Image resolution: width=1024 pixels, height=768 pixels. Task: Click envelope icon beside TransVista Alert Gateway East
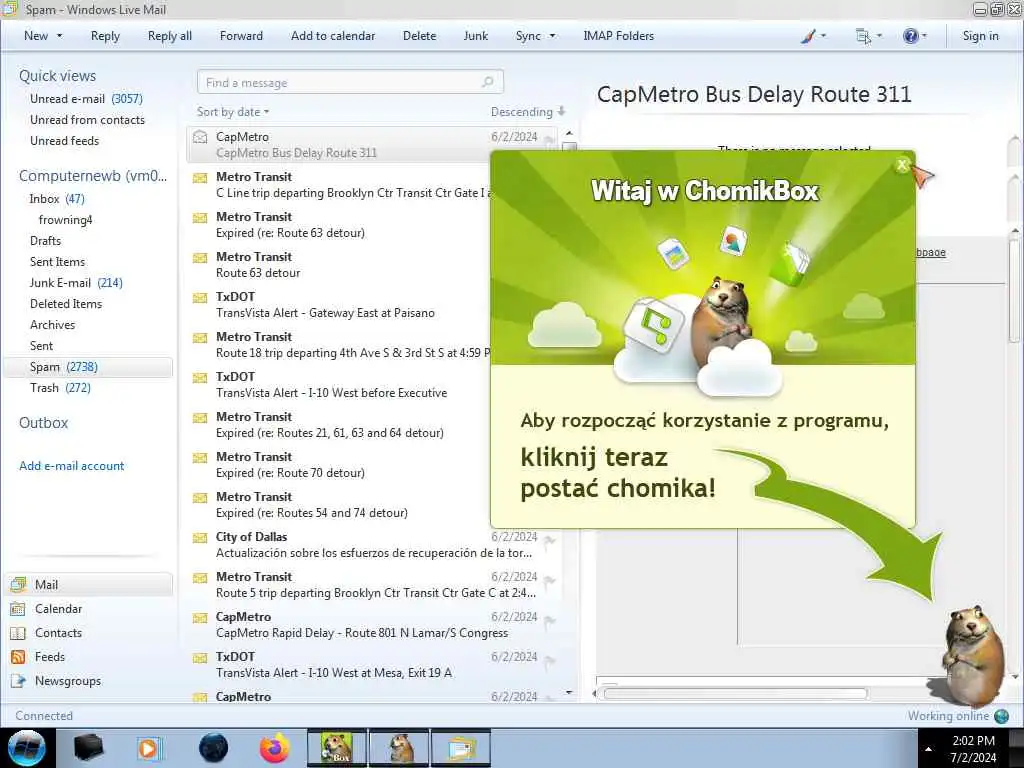(200, 298)
